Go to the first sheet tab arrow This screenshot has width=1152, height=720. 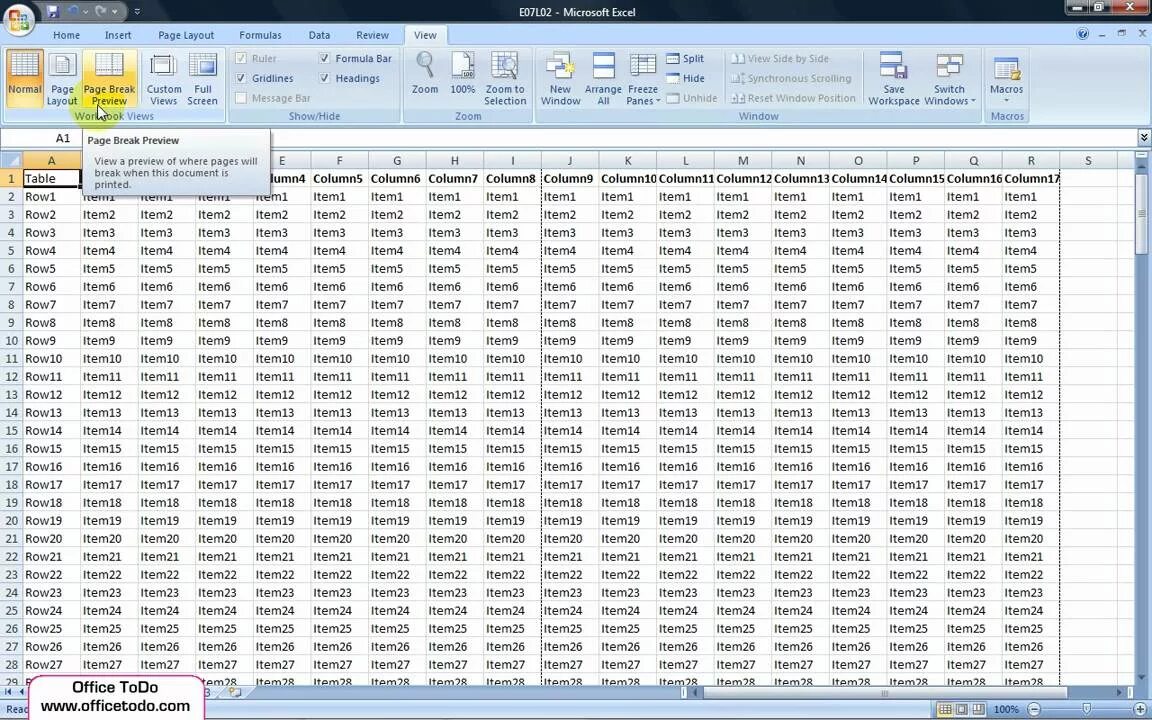(x=9, y=691)
